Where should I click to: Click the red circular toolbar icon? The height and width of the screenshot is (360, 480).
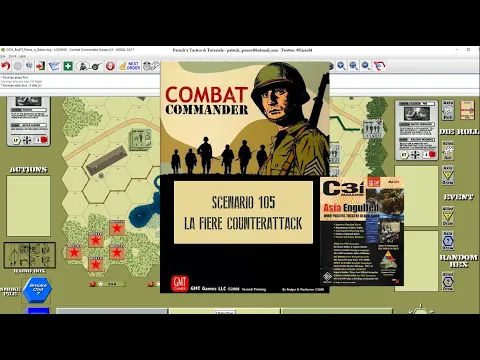point(110,66)
